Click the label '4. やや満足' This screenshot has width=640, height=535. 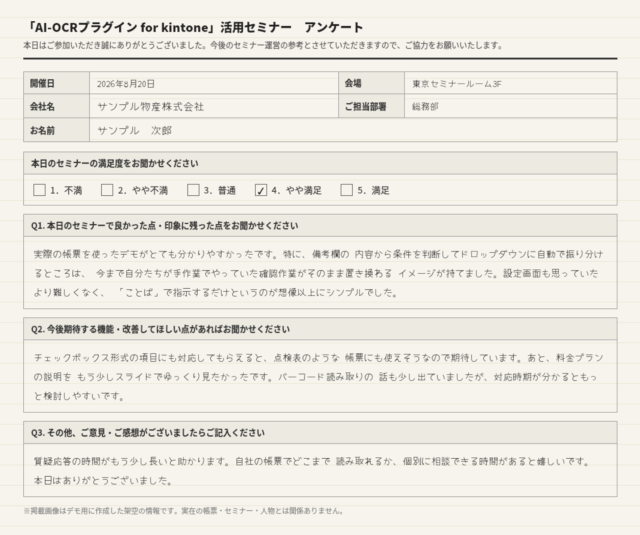[297, 191]
